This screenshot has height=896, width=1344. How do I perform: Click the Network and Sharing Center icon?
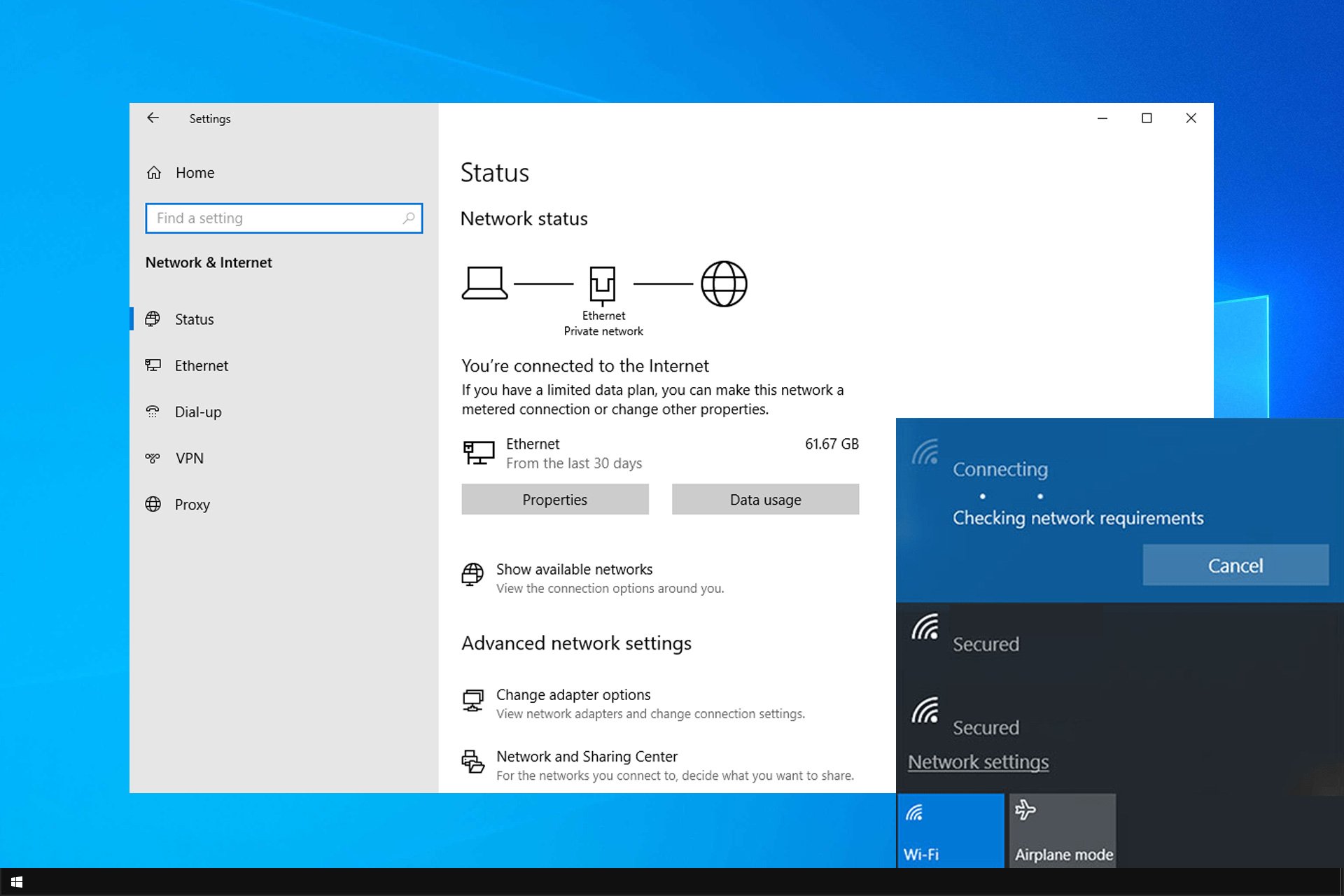(x=473, y=762)
